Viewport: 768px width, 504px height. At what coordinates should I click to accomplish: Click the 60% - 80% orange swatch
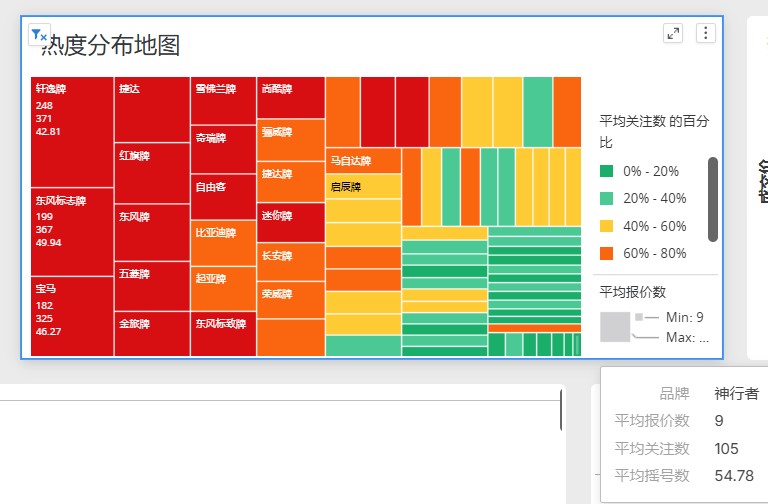pos(607,253)
